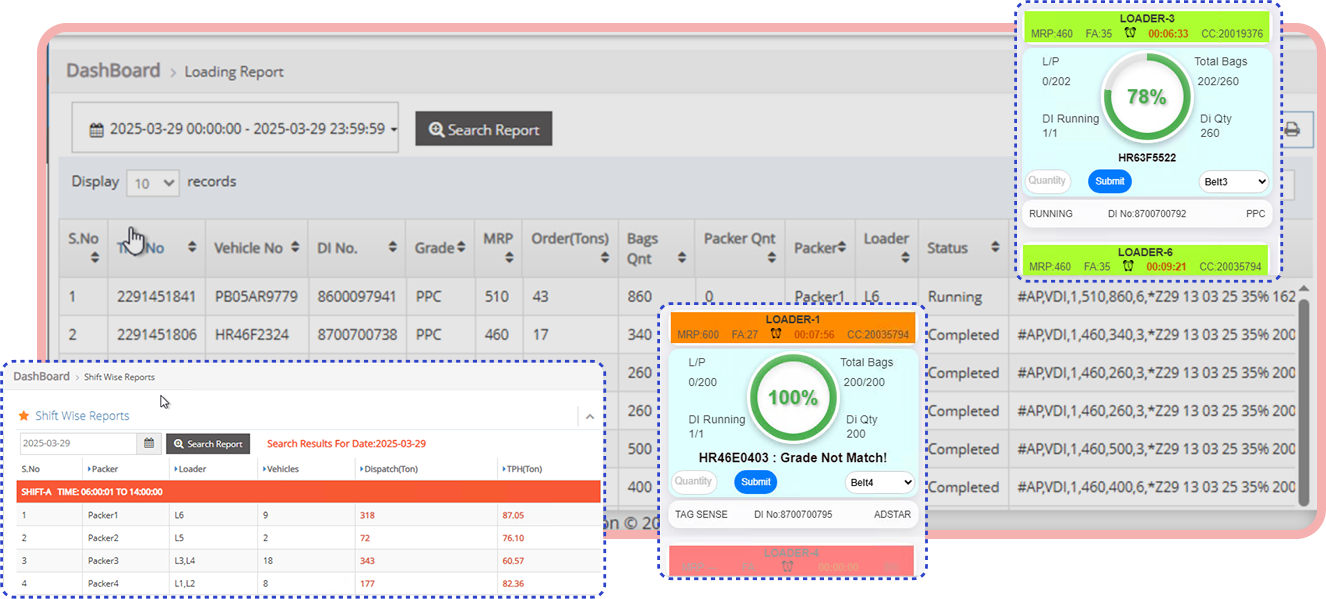Viewport: 1326px width, 599px height.
Task: Click the alarm clock icon in LOADER-1 header
Action: 775,333
